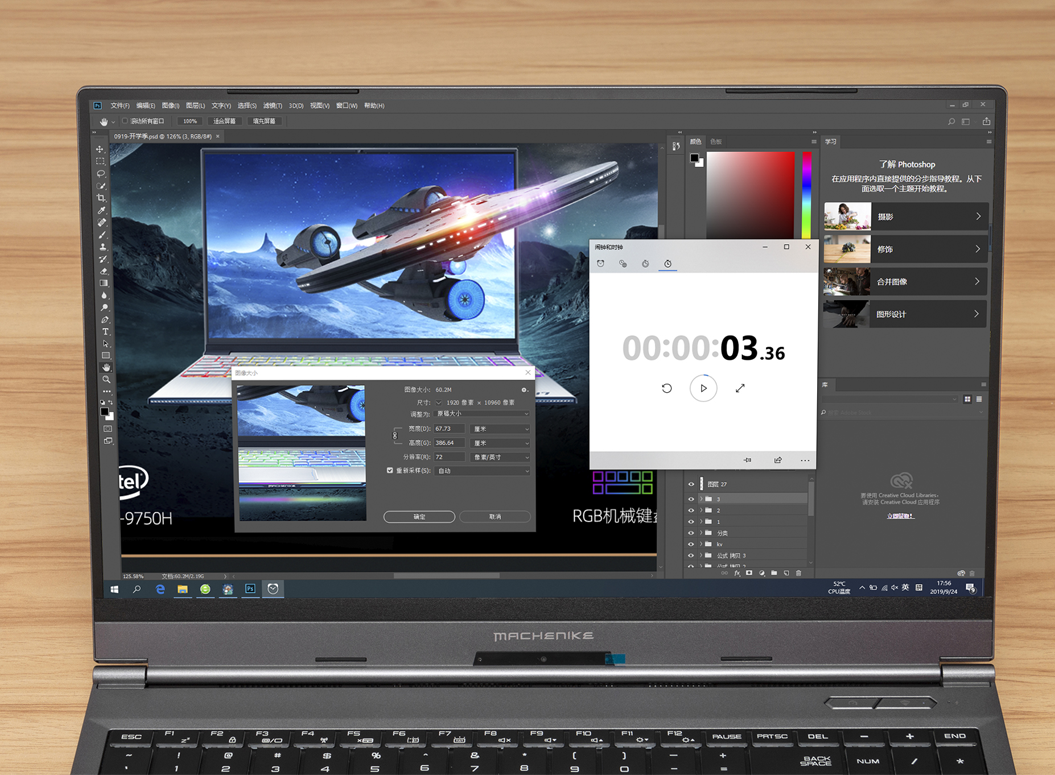The image size is (1055, 775).
Task: Expand the kv layer group
Action: (x=700, y=544)
